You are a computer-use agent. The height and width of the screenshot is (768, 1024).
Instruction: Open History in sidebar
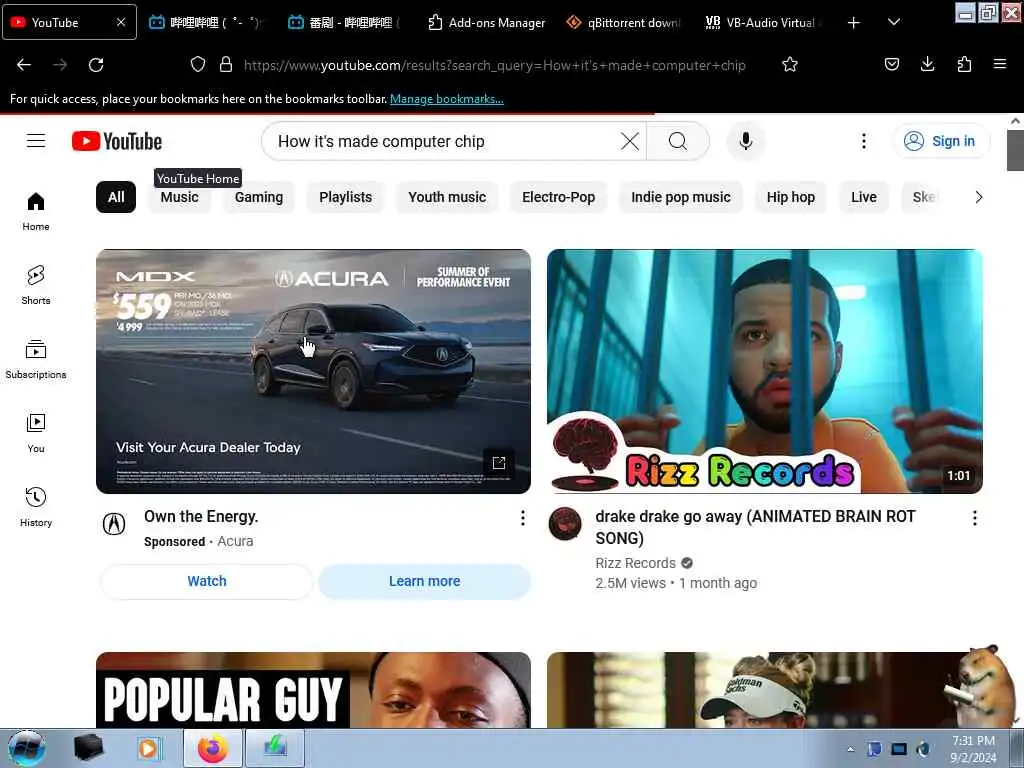36,507
